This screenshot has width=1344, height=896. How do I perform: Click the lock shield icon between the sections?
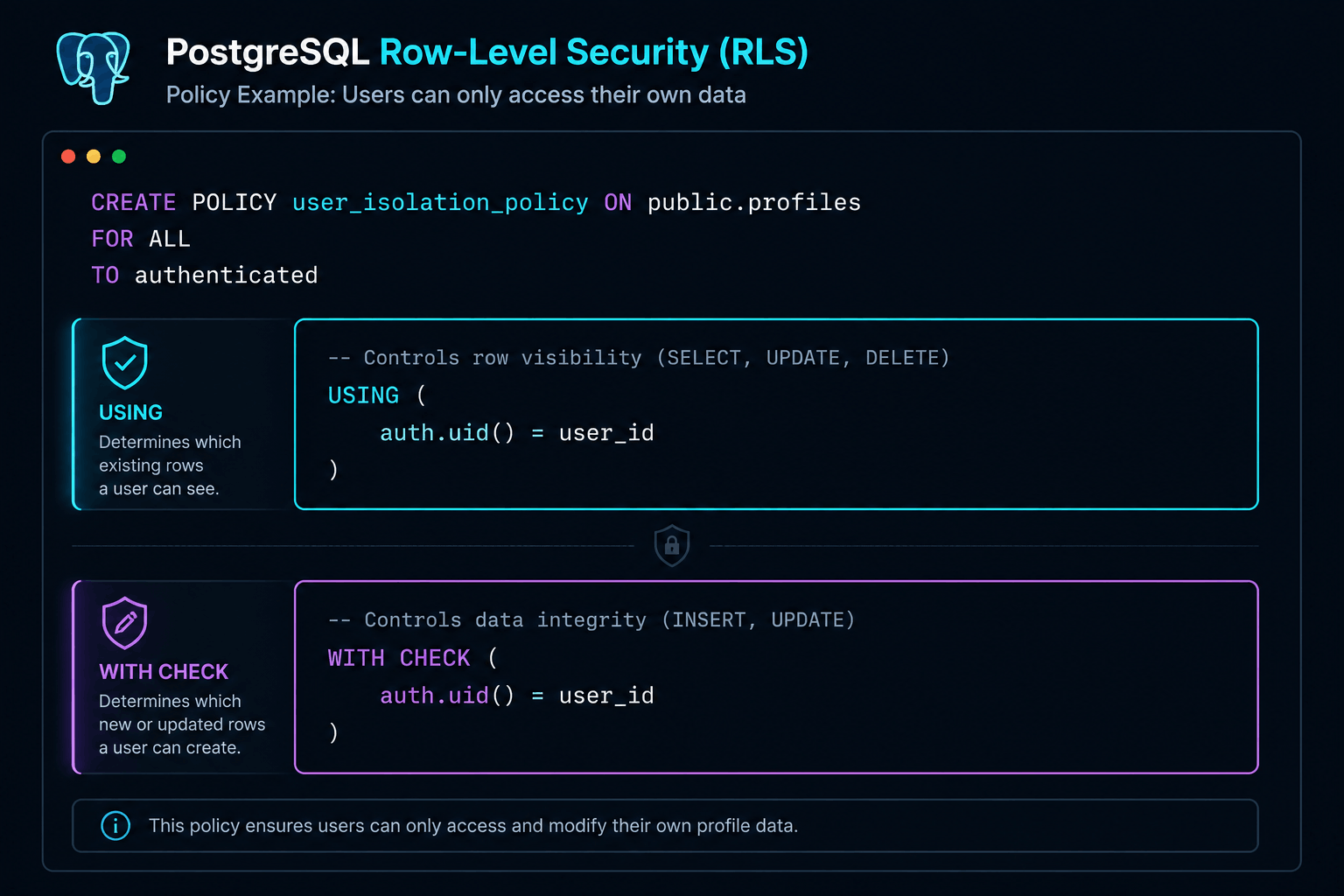[672, 546]
